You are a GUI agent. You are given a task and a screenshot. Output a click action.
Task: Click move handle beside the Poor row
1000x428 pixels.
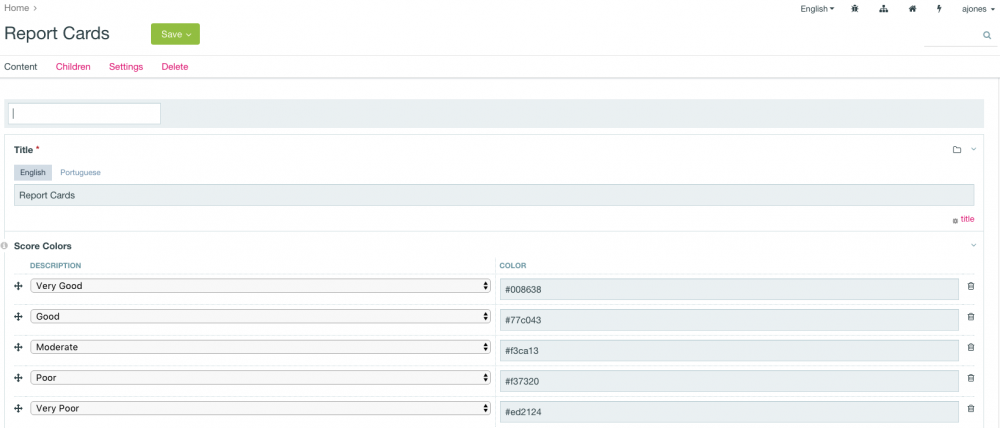(x=18, y=378)
